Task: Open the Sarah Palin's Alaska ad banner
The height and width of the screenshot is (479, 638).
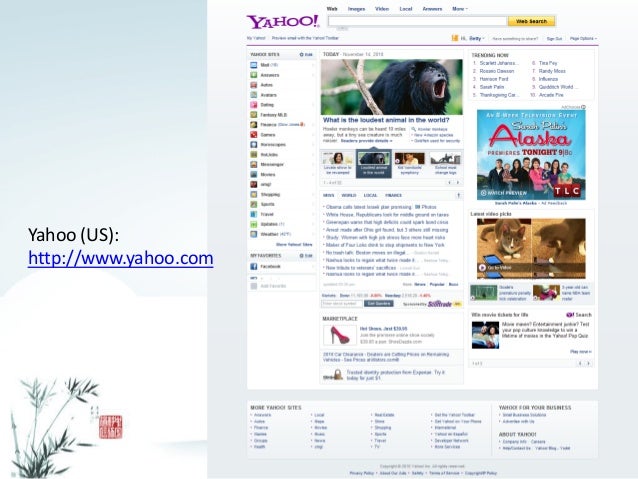Action: (531, 155)
